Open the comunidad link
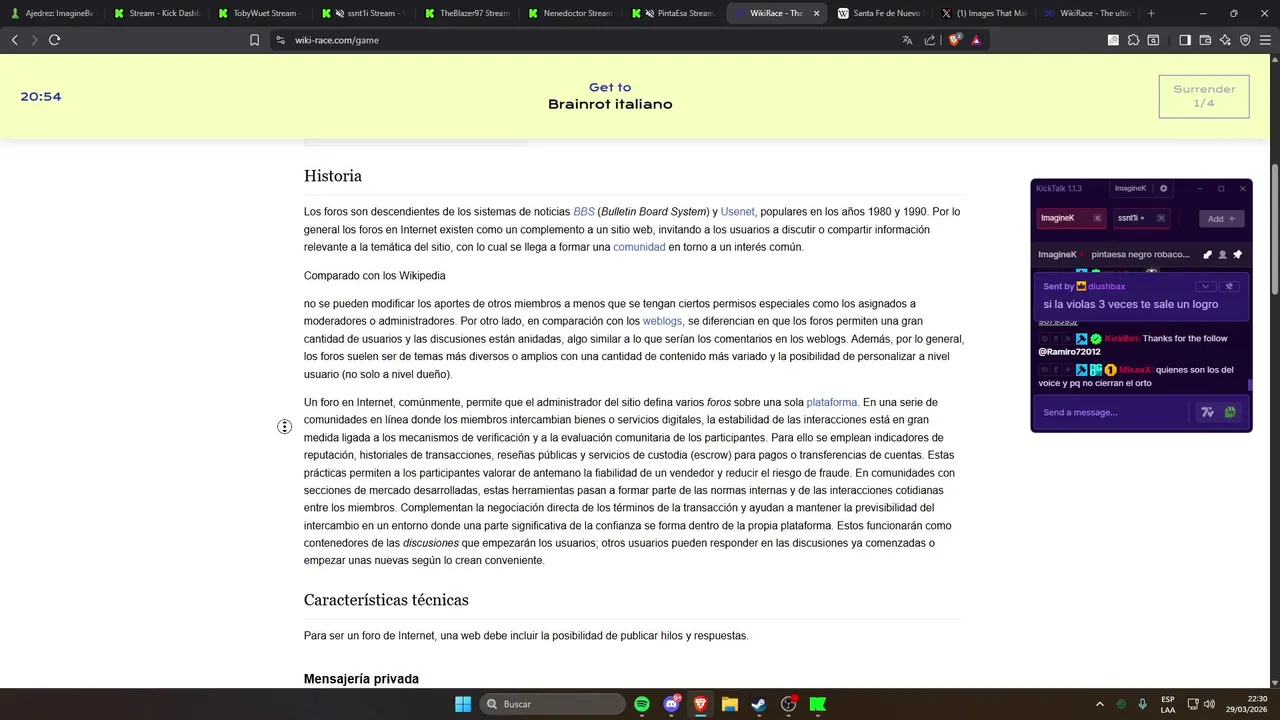 (x=639, y=247)
